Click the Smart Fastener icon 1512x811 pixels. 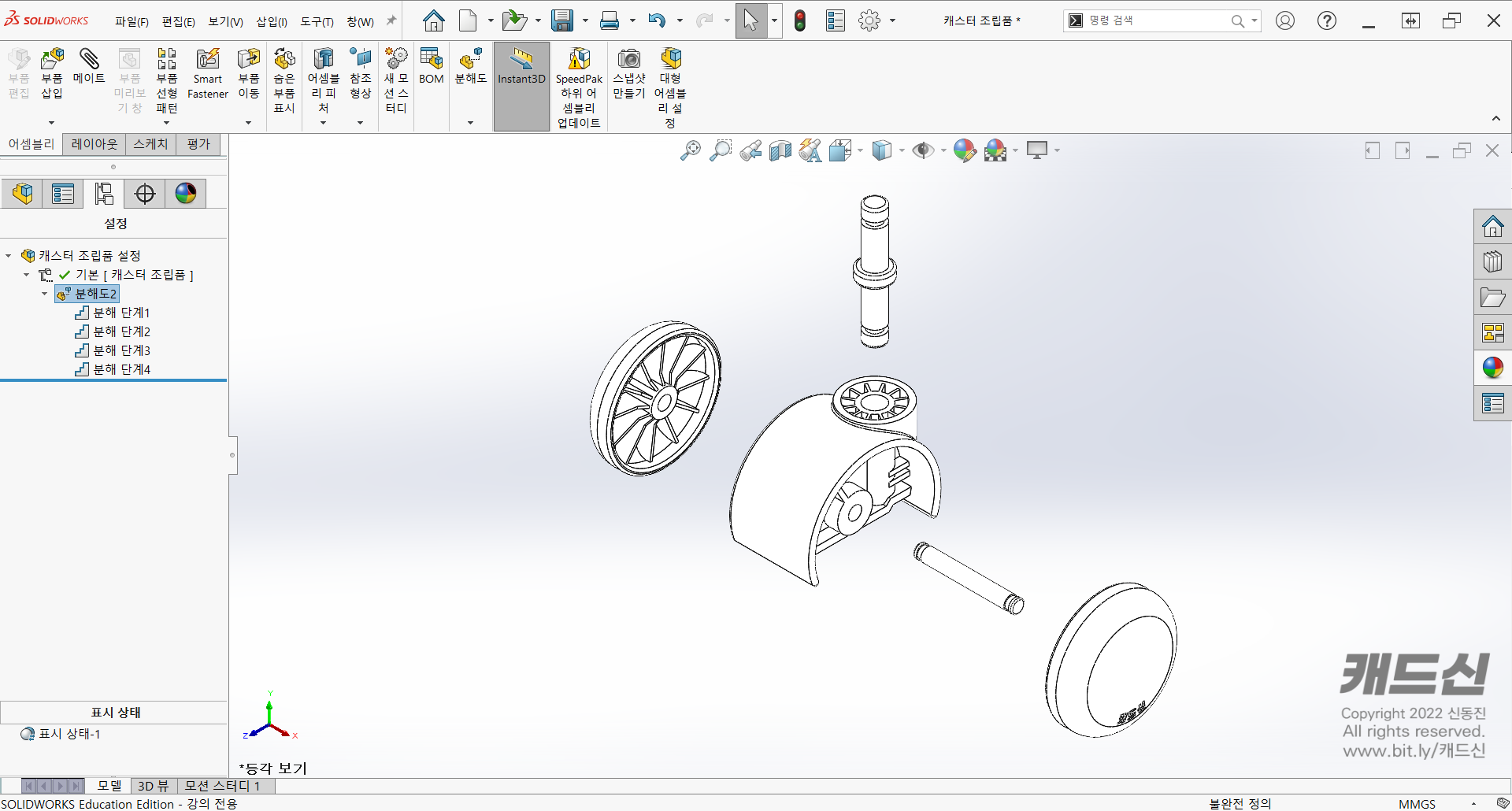coord(208,59)
